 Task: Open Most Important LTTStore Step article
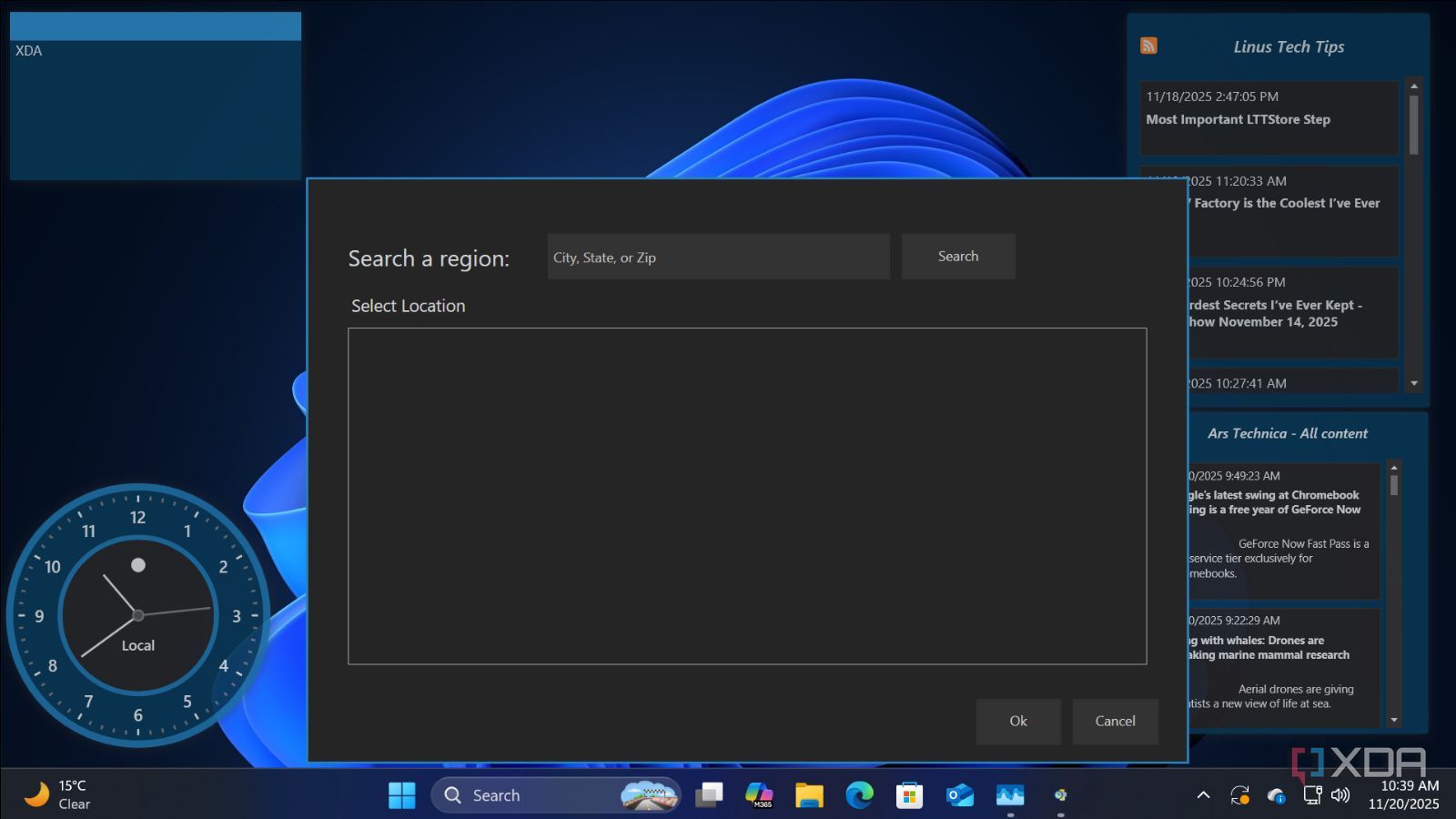click(x=1238, y=119)
